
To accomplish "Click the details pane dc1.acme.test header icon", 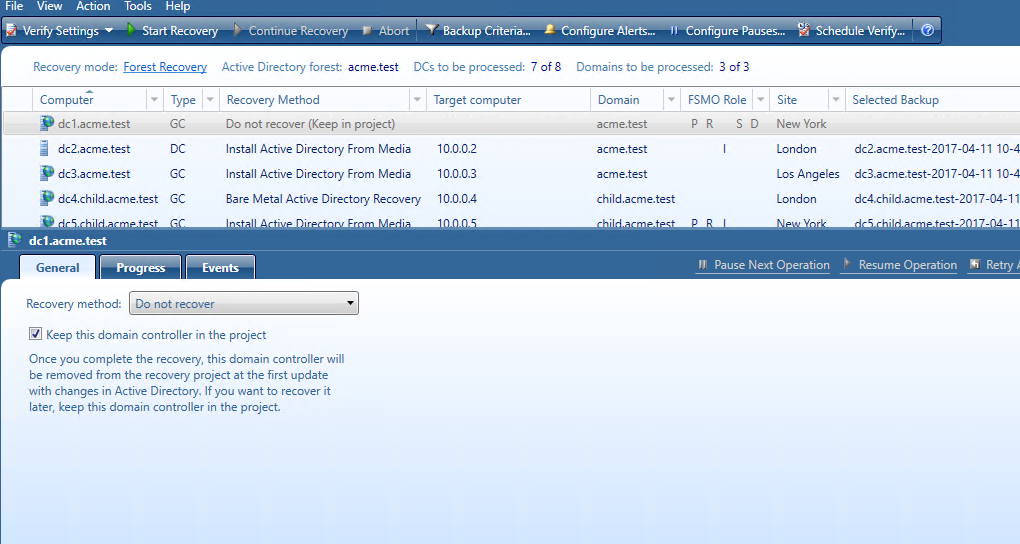I will [14, 240].
